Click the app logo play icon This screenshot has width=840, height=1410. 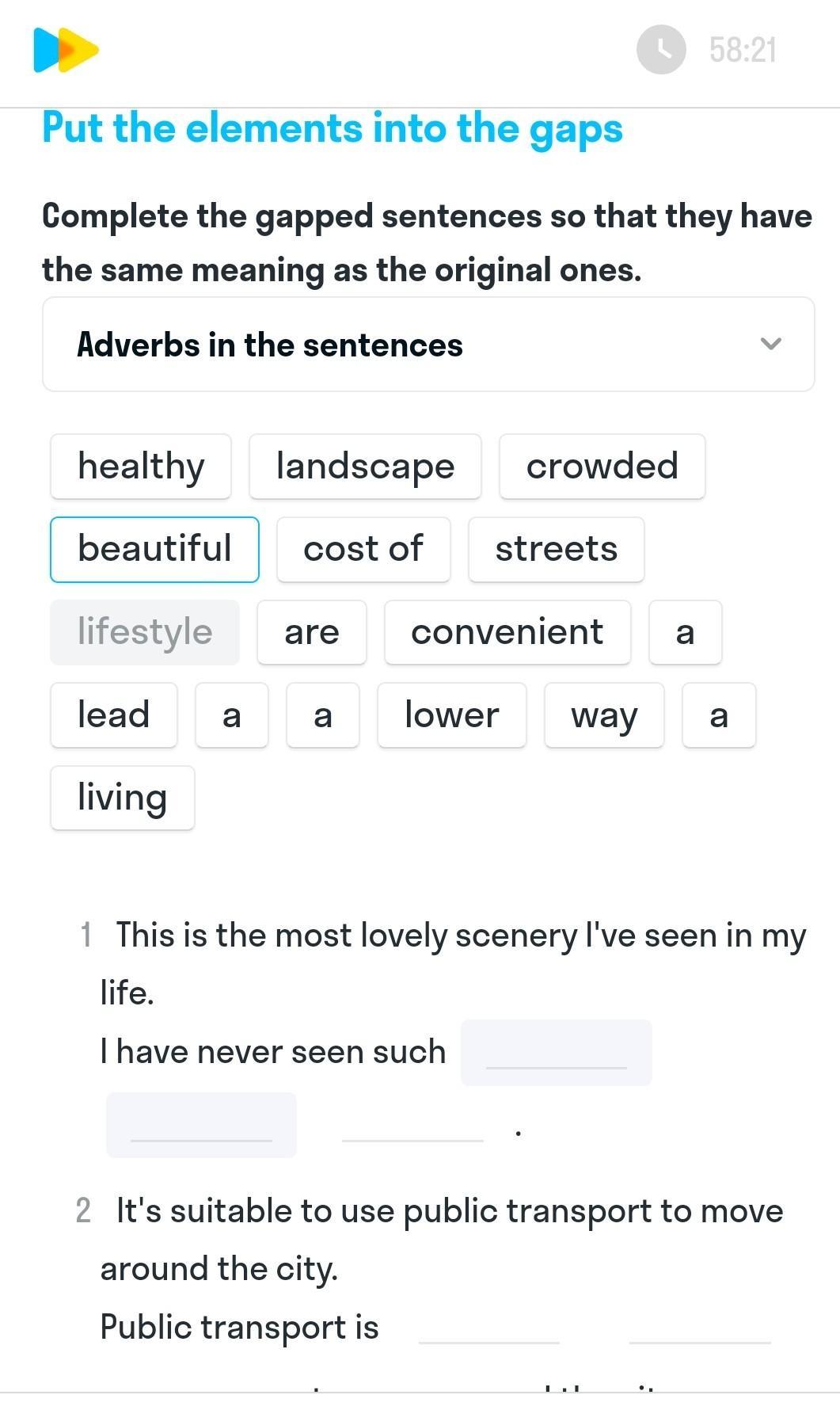(x=66, y=50)
